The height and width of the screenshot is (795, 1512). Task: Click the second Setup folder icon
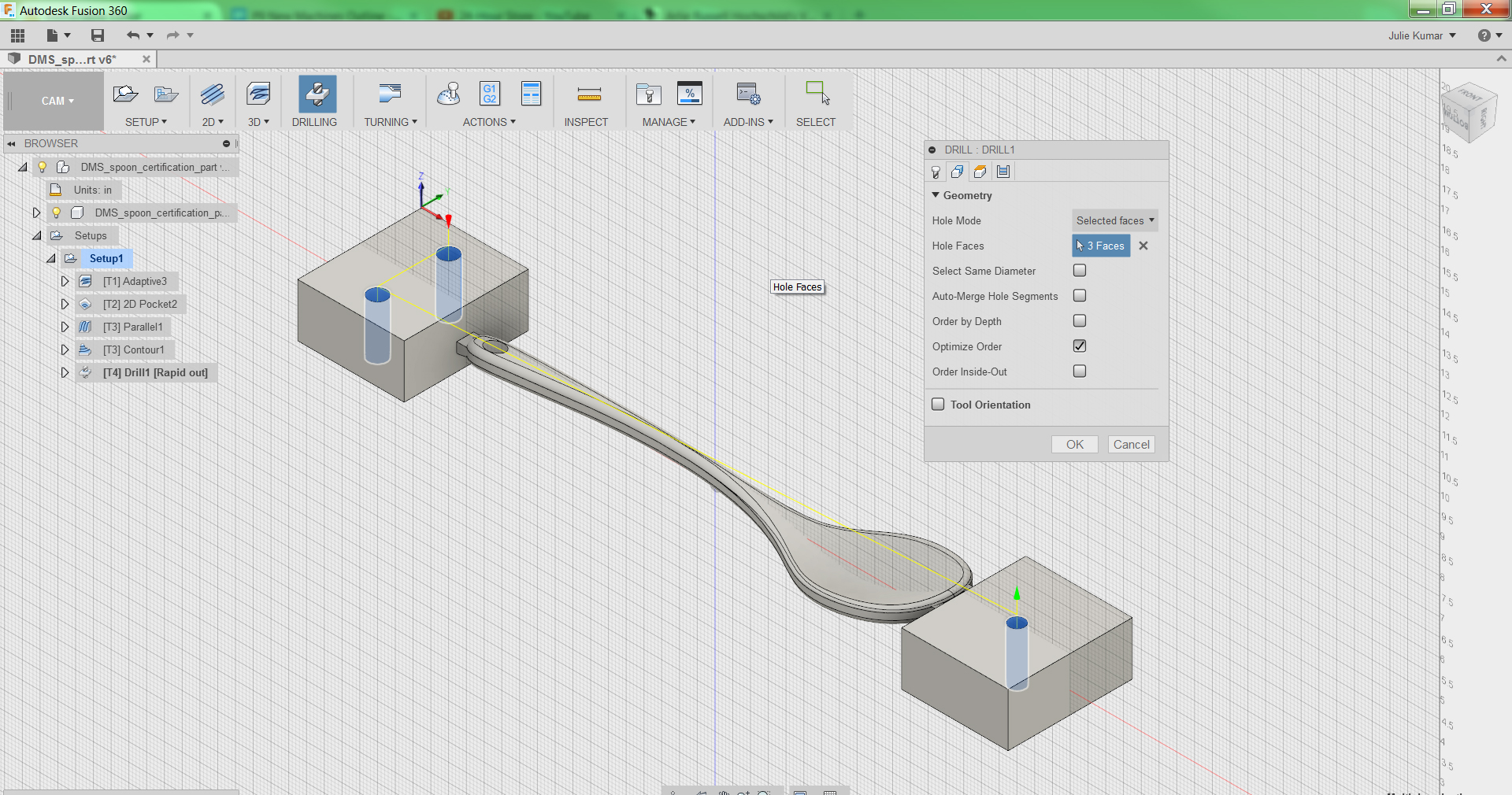(165, 94)
